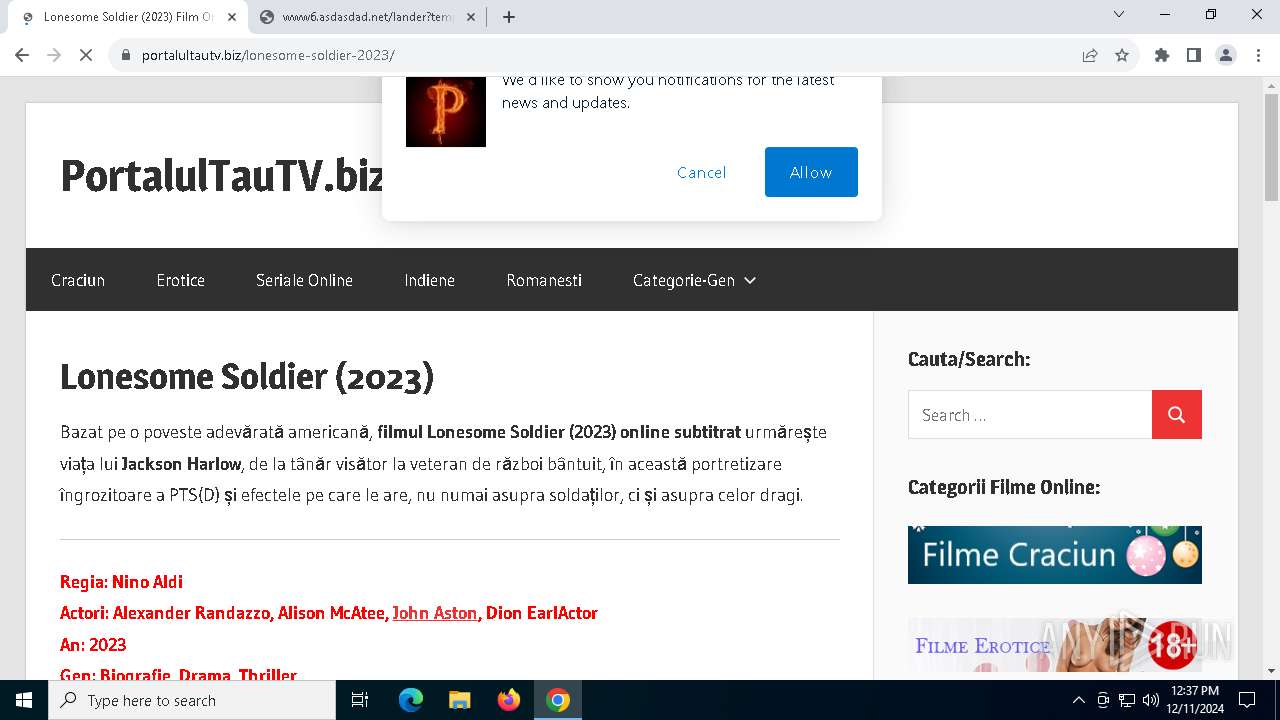Open the Extensions puzzle icon
Image resolution: width=1280 pixels, height=720 pixels.
1162,55
